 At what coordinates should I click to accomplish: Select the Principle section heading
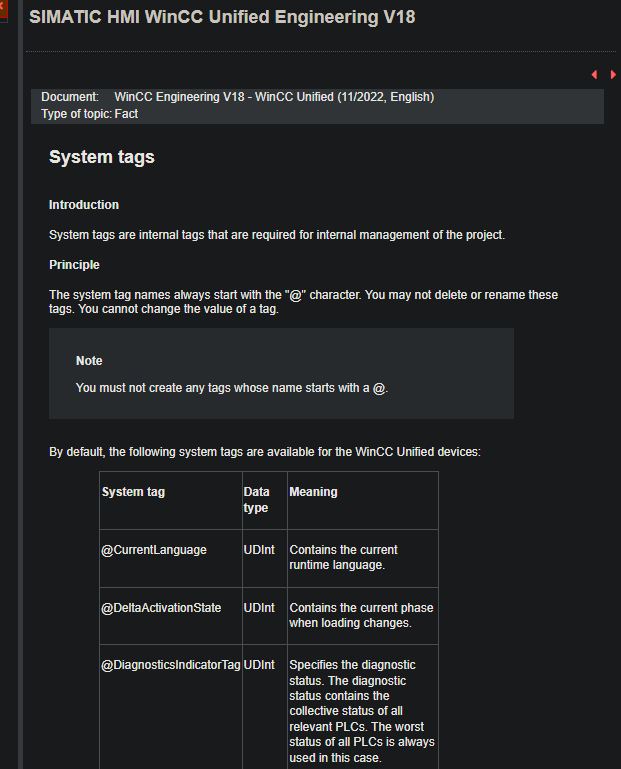click(74, 265)
